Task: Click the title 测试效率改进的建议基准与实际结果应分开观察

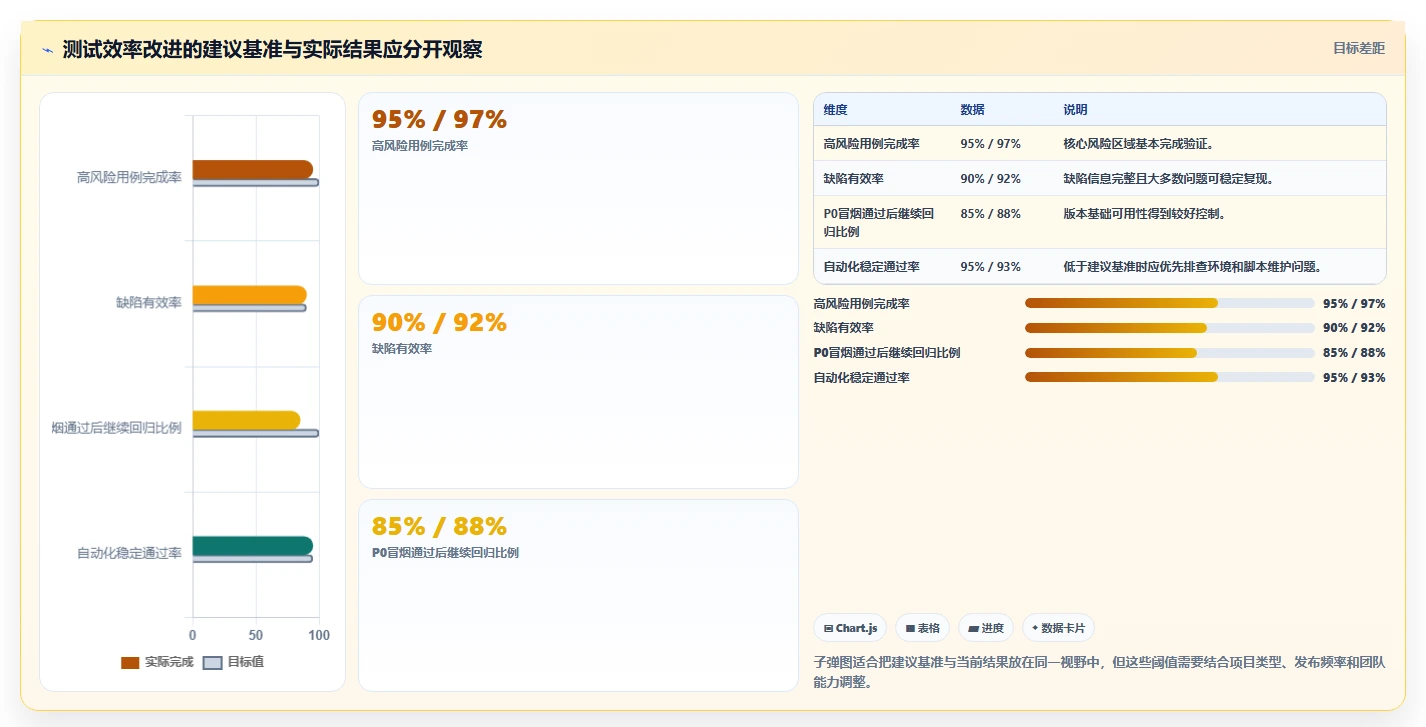Action: [x=272, y=50]
